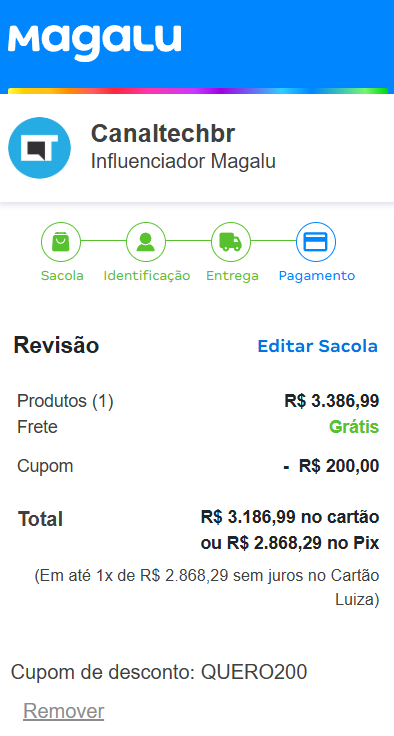Go to the Sacola shopping bag step icon
The image size is (394, 736).
61,242
